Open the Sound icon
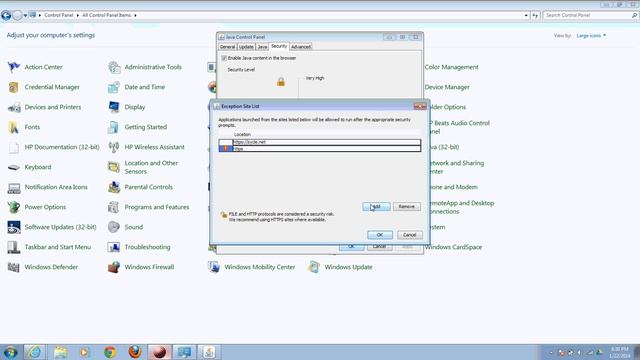The width and height of the screenshot is (640, 360). pos(114,227)
